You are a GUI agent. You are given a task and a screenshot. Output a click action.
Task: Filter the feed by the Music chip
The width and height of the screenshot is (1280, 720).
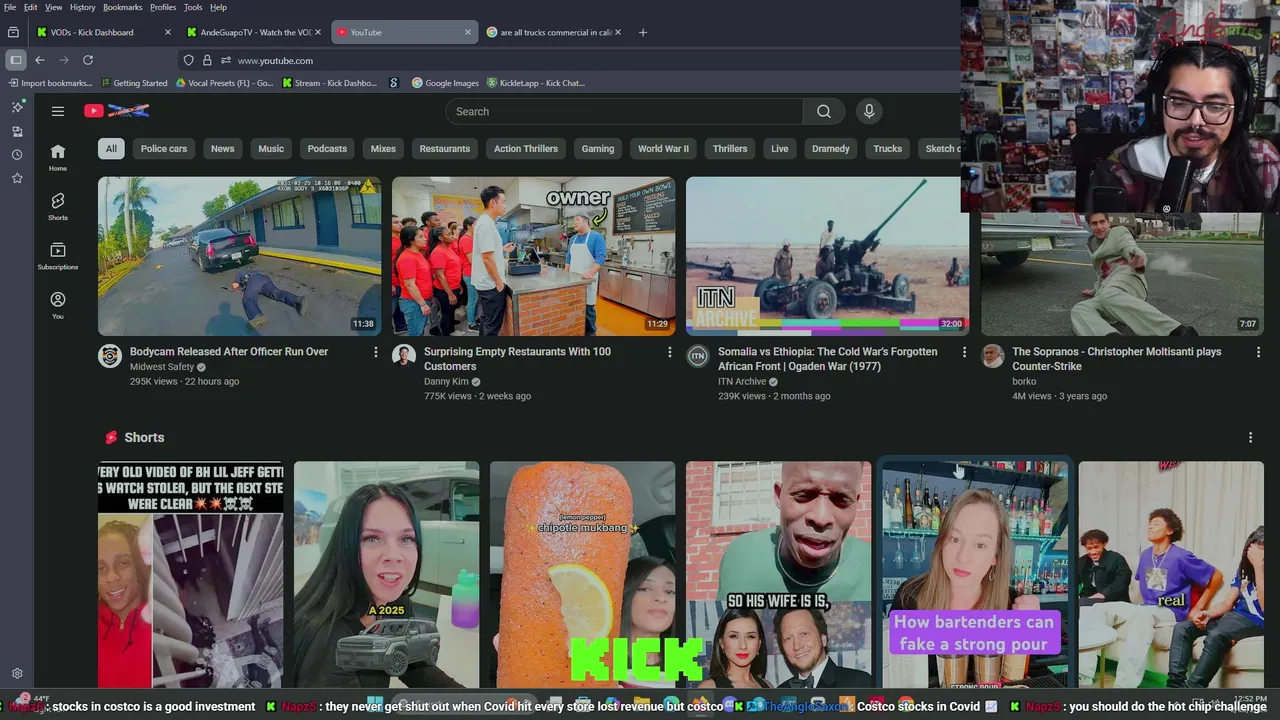point(271,149)
